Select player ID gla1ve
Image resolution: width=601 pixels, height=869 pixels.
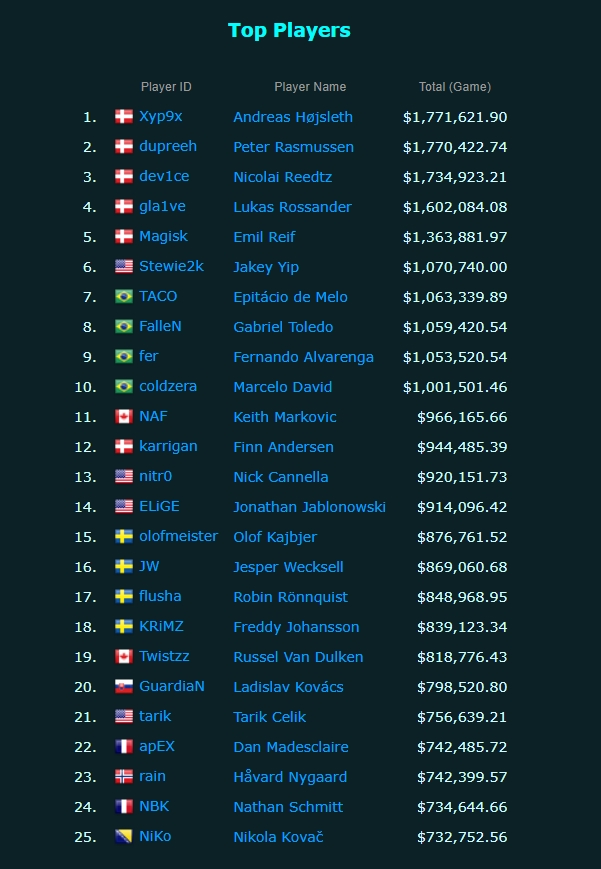[x=162, y=207]
